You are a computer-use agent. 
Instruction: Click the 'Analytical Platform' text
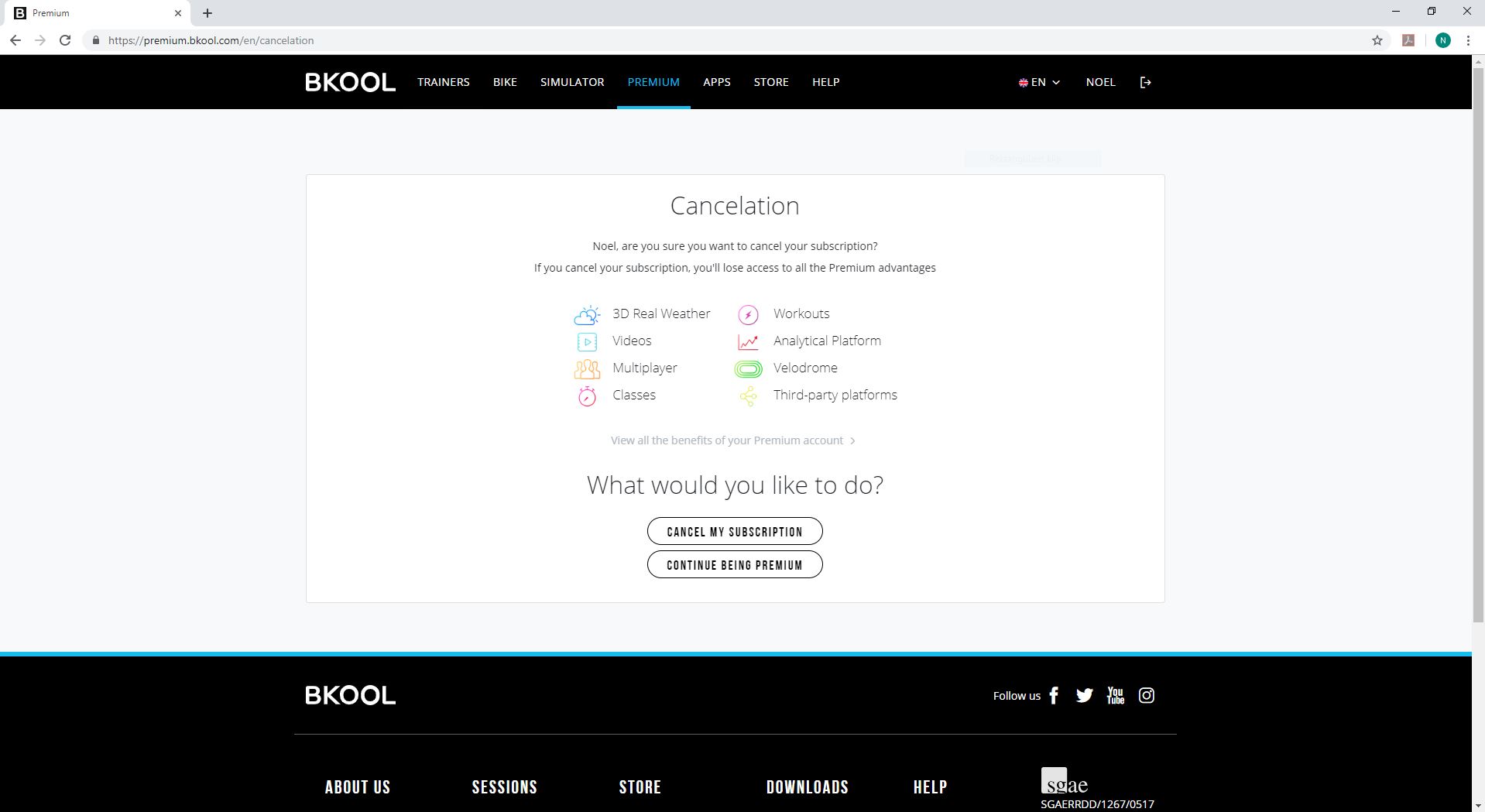click(827, 341)
